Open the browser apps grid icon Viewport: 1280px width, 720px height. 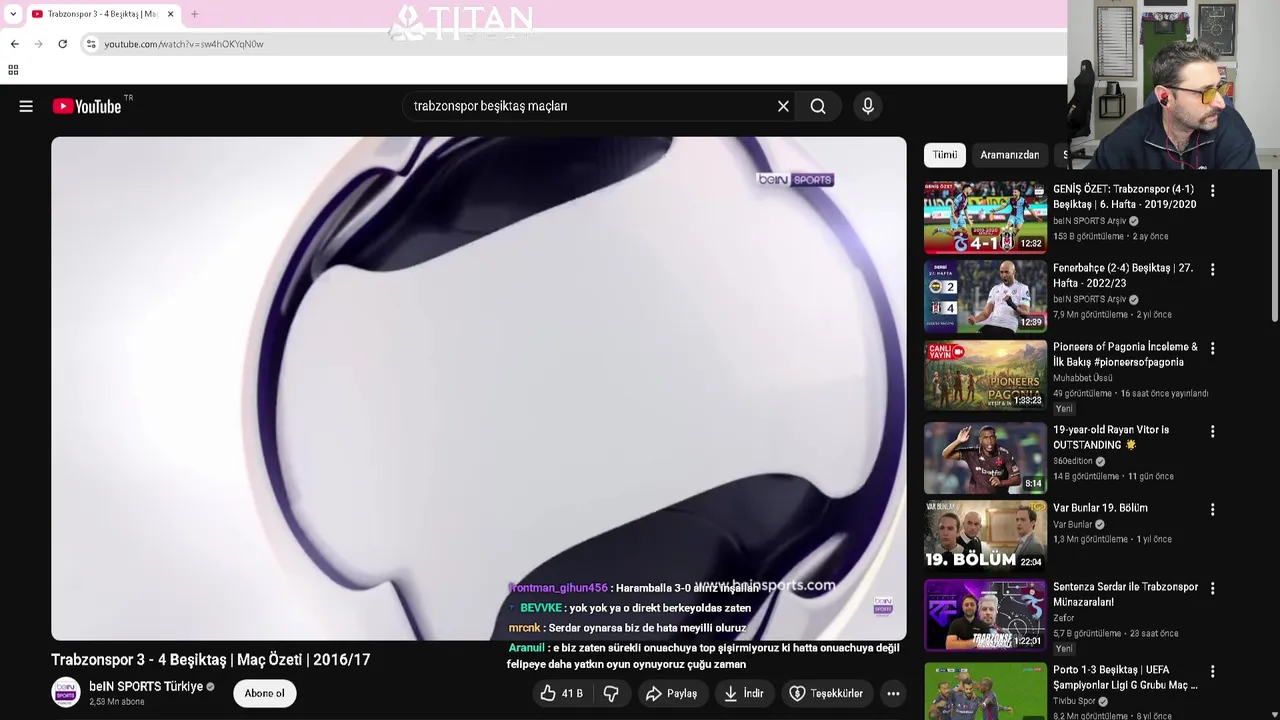click(13, 70)
